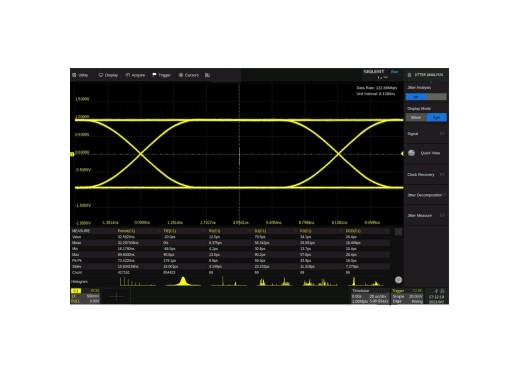Expand the Signal submenu
The image size is (520, 380).
(426, 134)
